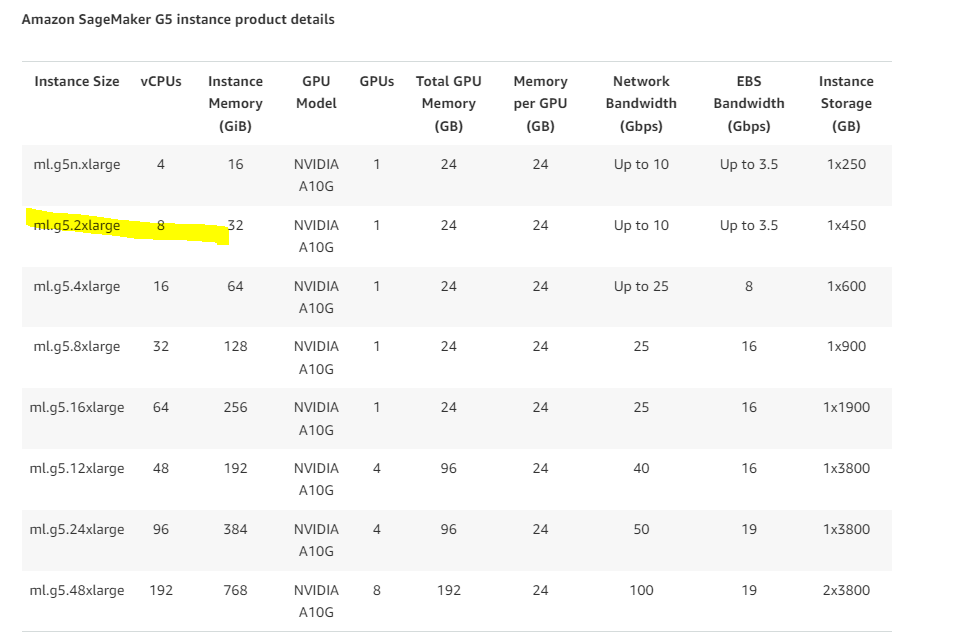This screenshot has width=978, height=639.
Task: Click the 'Instance Storage (GB)' column header
Action: coord(846,104)
